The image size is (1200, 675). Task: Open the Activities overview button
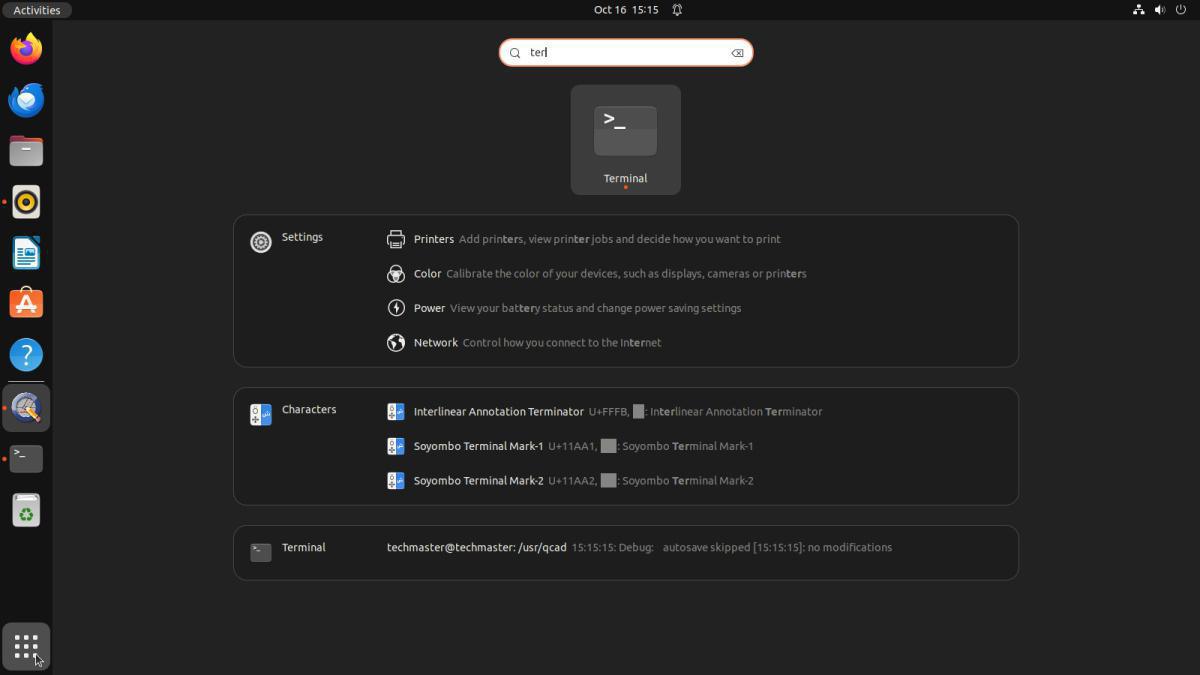pos(36,10)
